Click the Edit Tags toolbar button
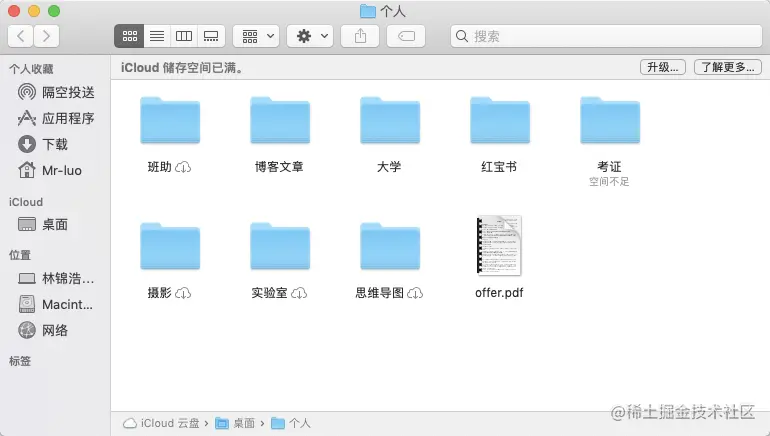The image size is (770, 436). (406, 36)
